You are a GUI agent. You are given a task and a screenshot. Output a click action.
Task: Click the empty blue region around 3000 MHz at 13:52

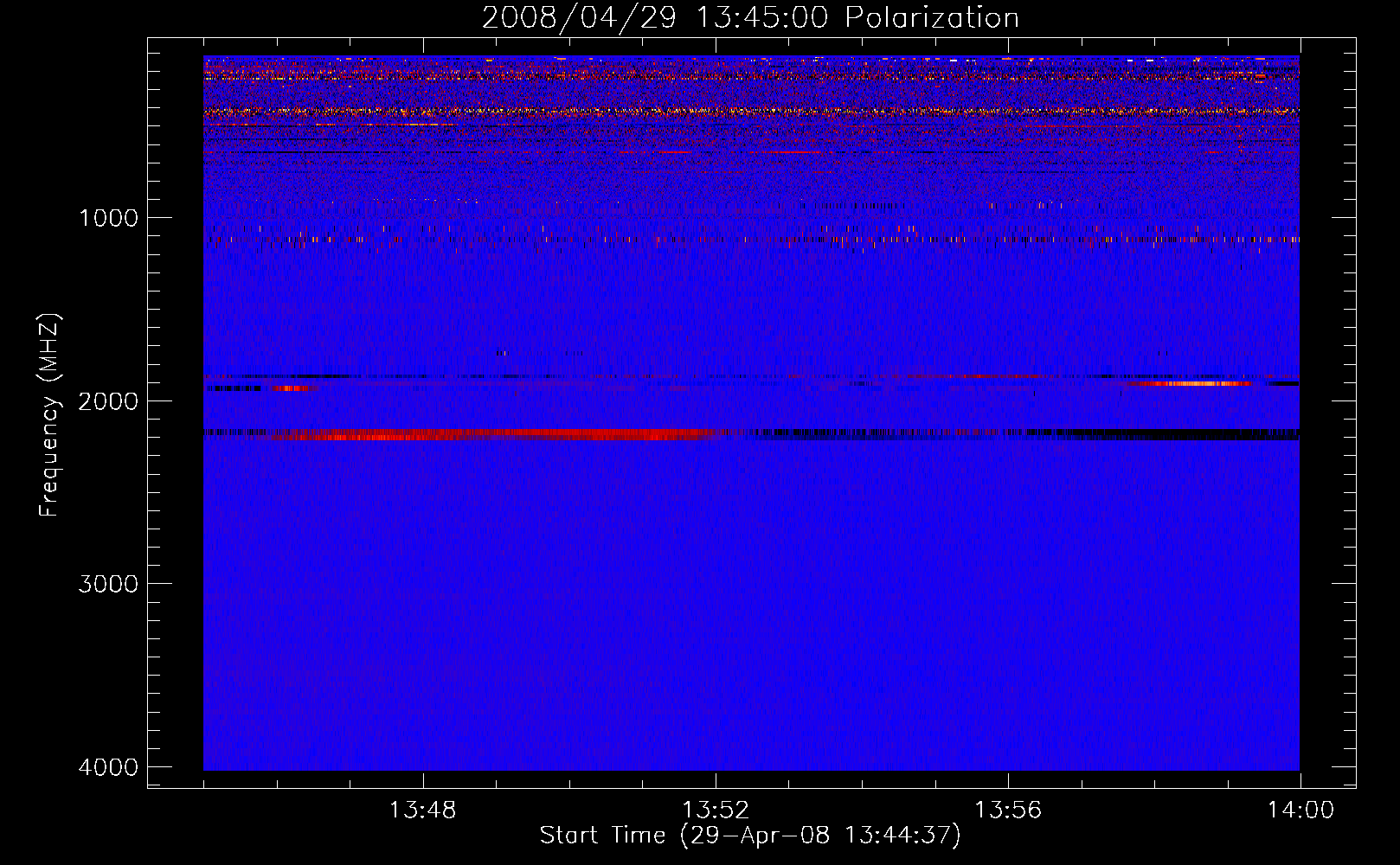coord(715,584)
